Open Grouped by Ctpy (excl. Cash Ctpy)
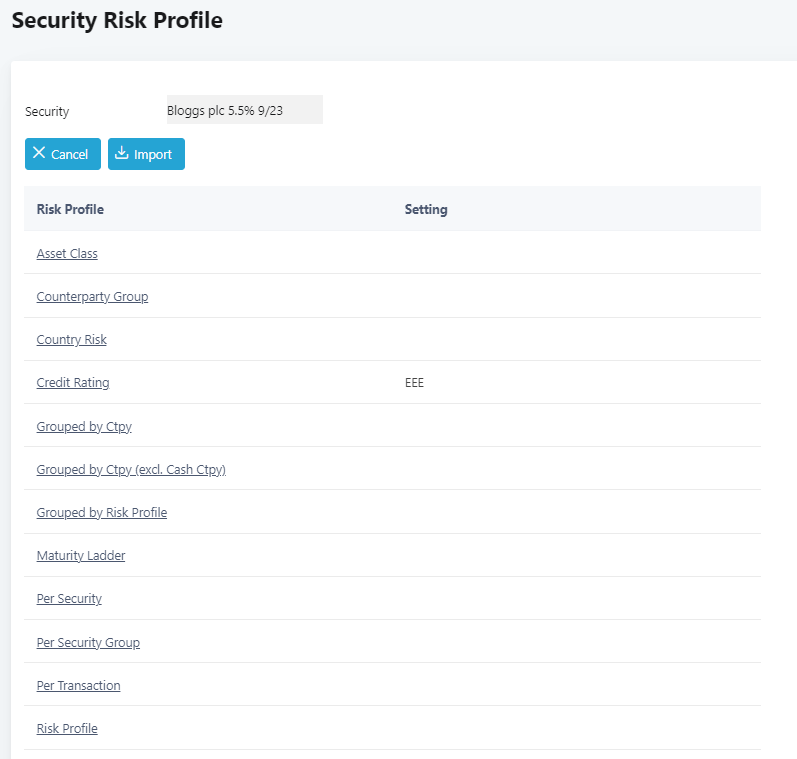Viewport: 797px width, 759px height. [131, 470]
